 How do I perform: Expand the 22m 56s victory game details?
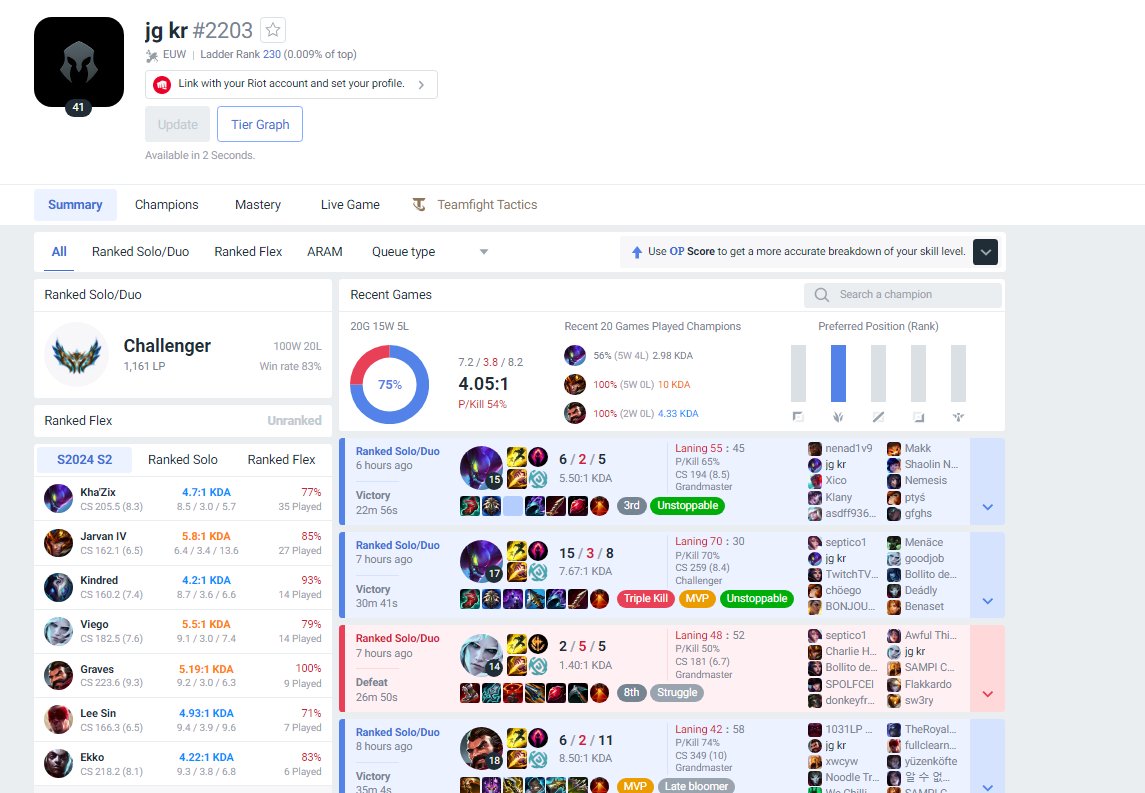pyautogui.click(x=987, y=507)
